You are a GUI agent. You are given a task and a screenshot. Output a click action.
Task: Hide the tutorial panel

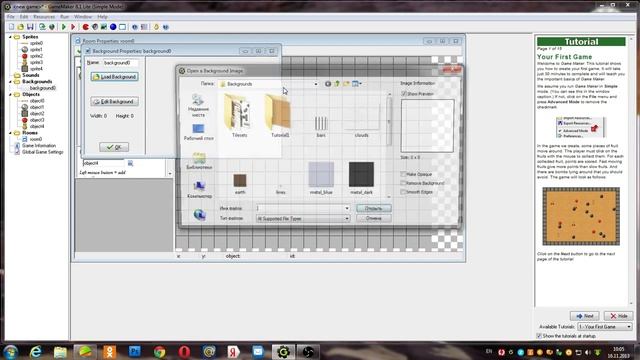coord(618,316)
